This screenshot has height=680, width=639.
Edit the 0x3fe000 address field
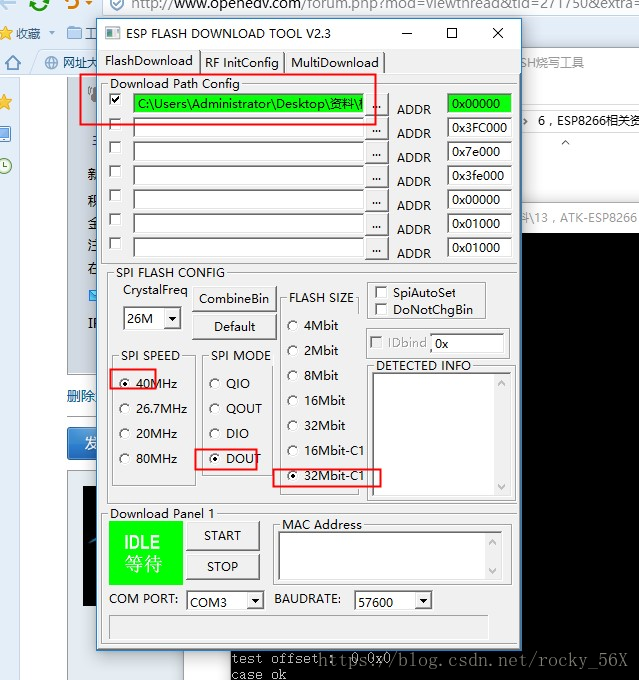point(479,176)
